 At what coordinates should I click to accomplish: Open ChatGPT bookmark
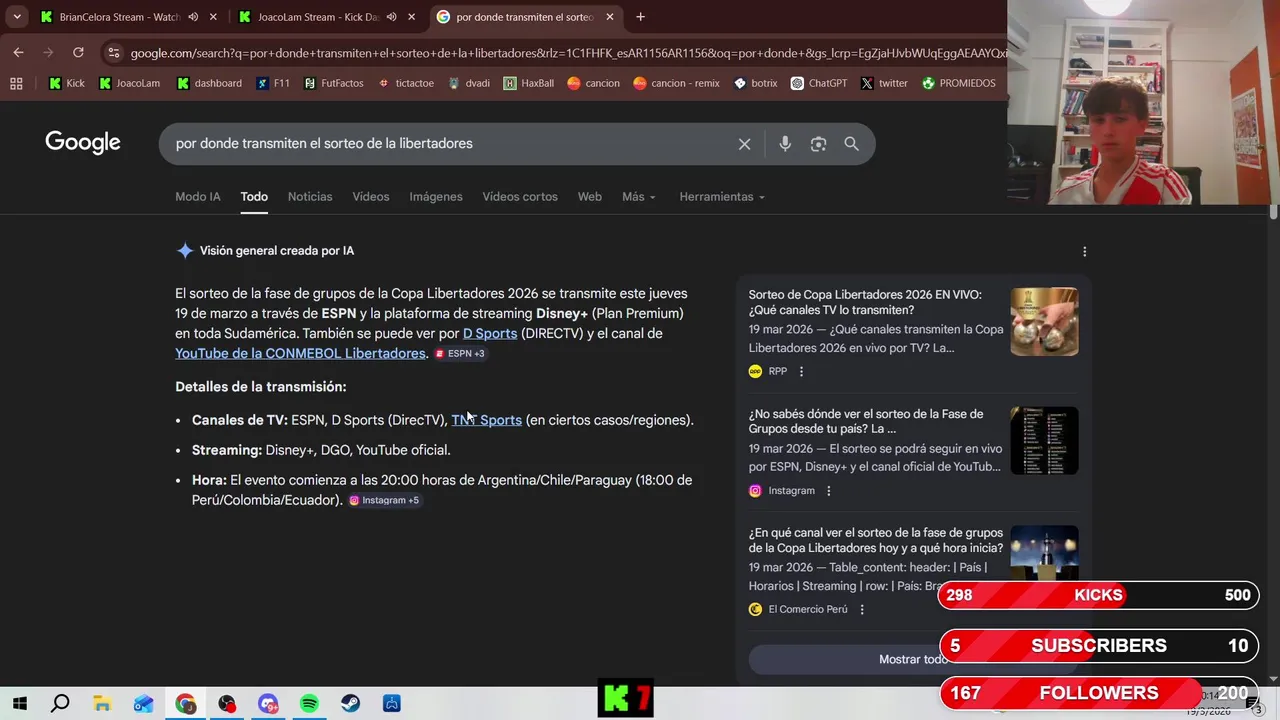click(x=819, y=83)
